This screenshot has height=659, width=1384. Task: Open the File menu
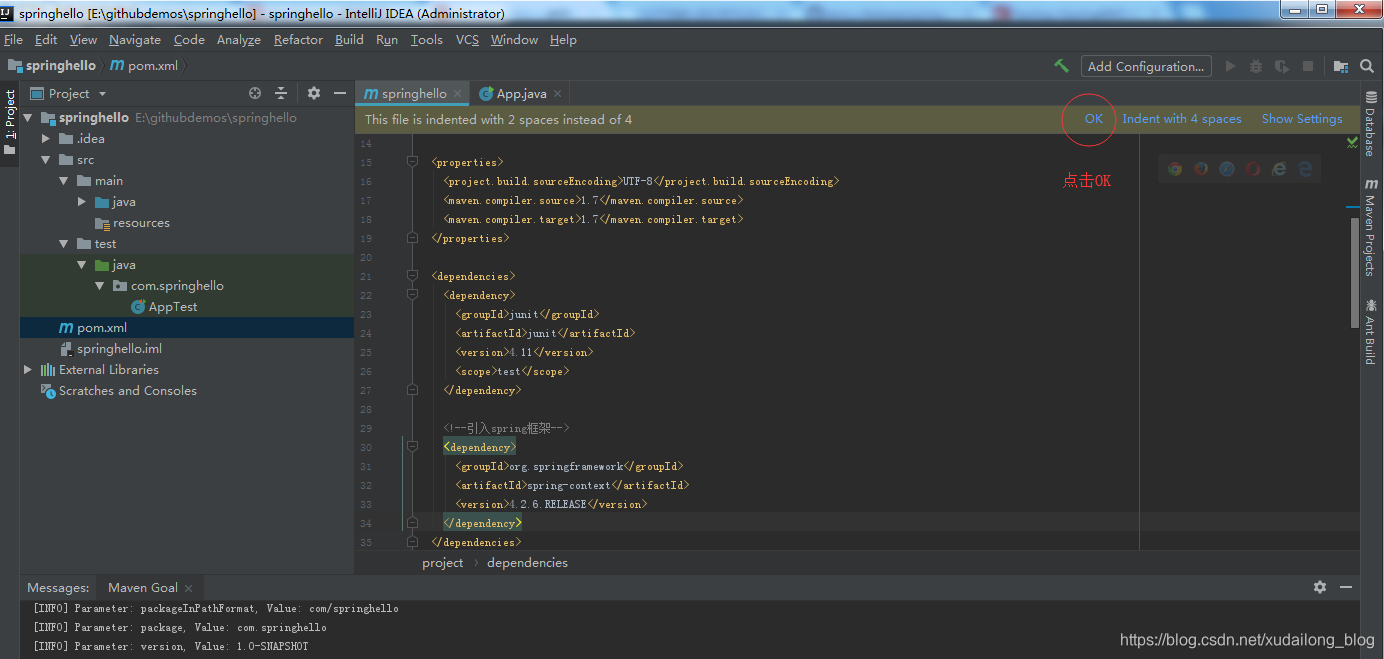point(13,40)
